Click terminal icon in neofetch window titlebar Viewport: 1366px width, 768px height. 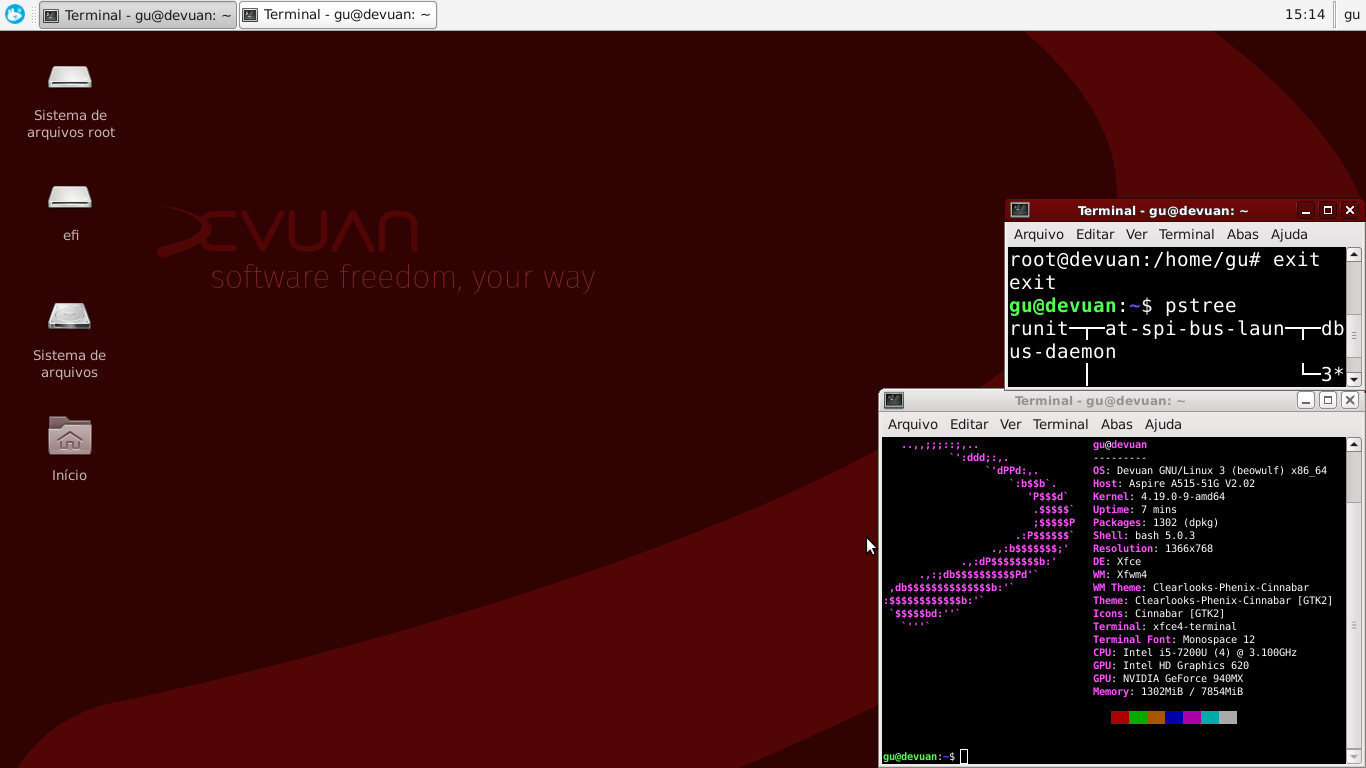click(x=894, y=400)
